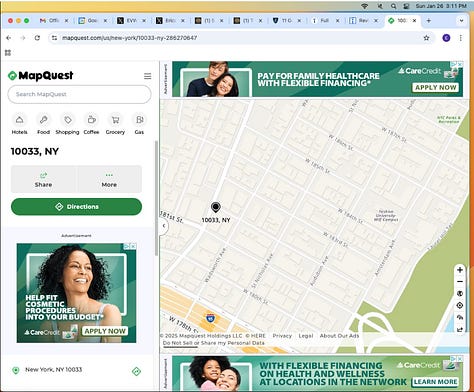Locate me with the target icon
This screenshot has height=392, width=474.
pyautogui.click(x=460, y=305)
